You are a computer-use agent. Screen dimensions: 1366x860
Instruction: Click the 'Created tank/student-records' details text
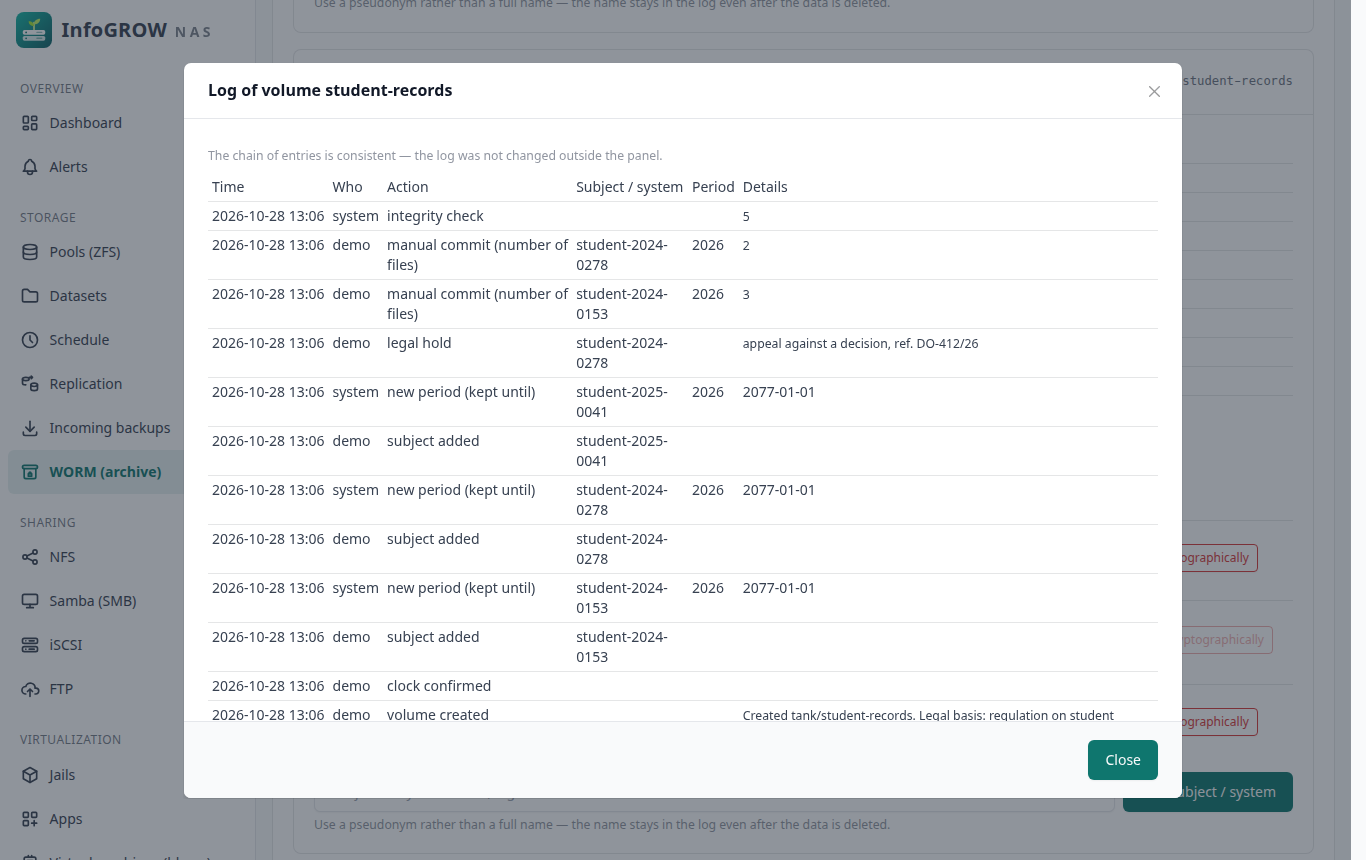(928, 715)
